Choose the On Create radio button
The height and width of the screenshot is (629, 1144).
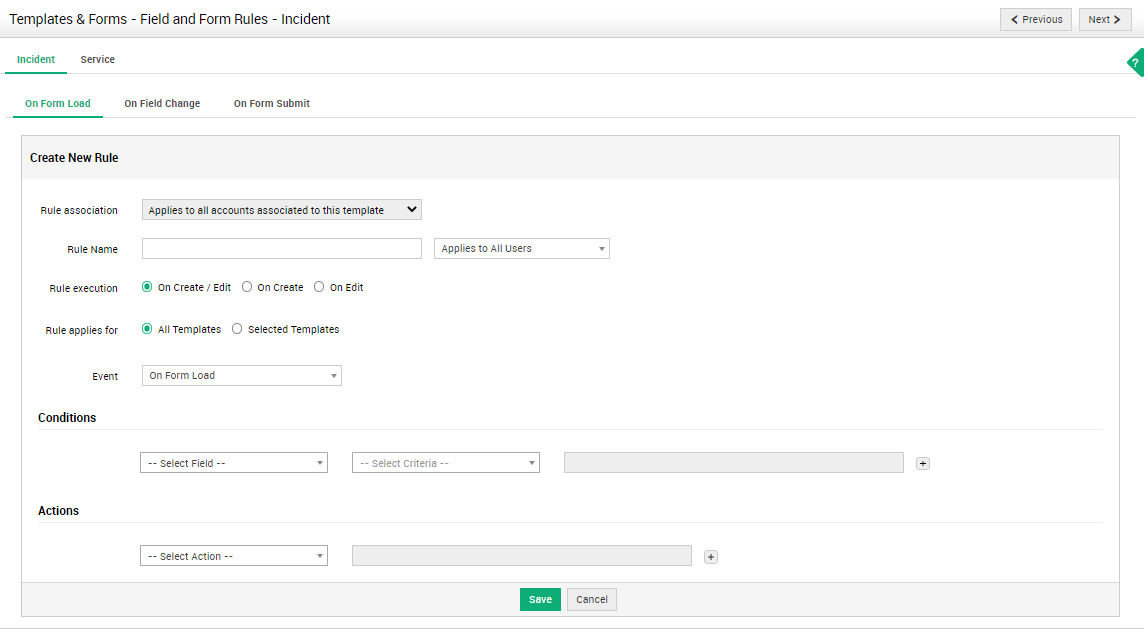click(247, 287)
